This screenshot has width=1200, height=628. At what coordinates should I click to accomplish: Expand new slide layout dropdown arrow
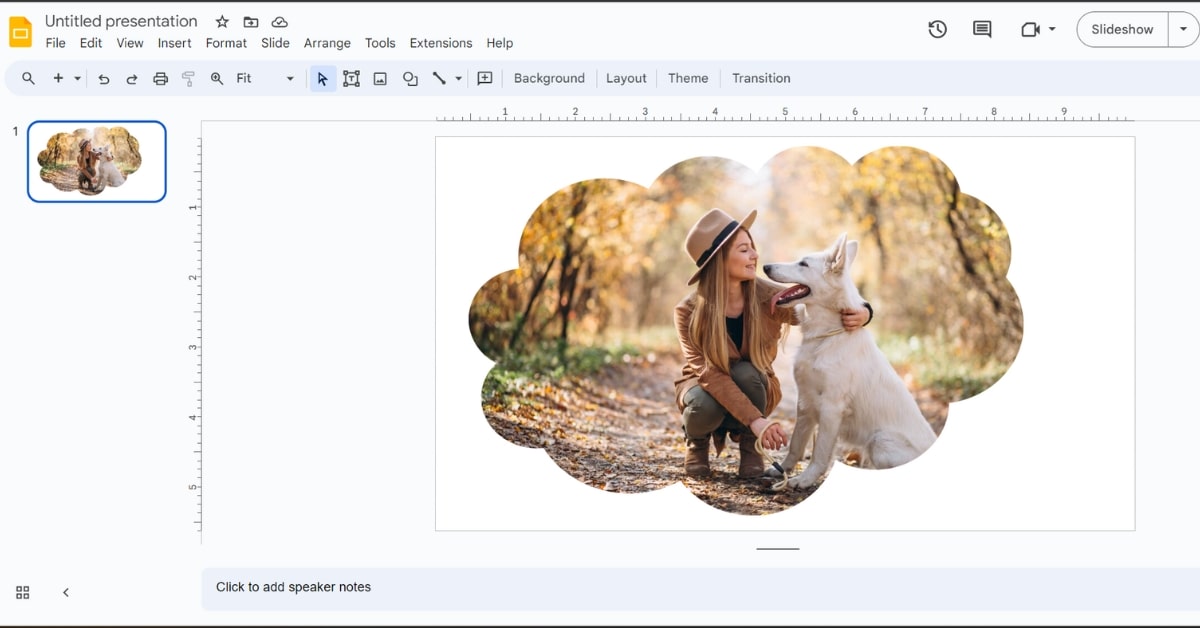pos(77,78)
